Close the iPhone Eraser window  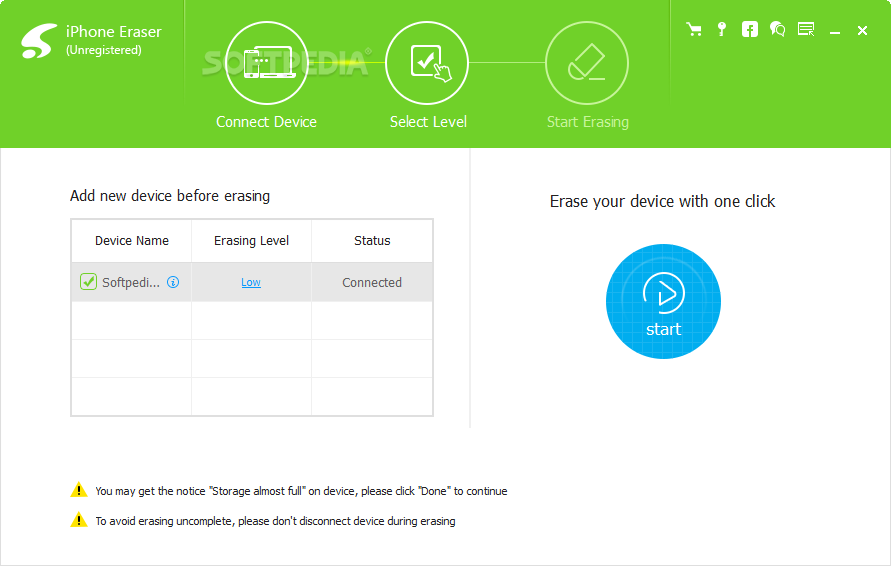pyautogui.click(x=862, y=30)
